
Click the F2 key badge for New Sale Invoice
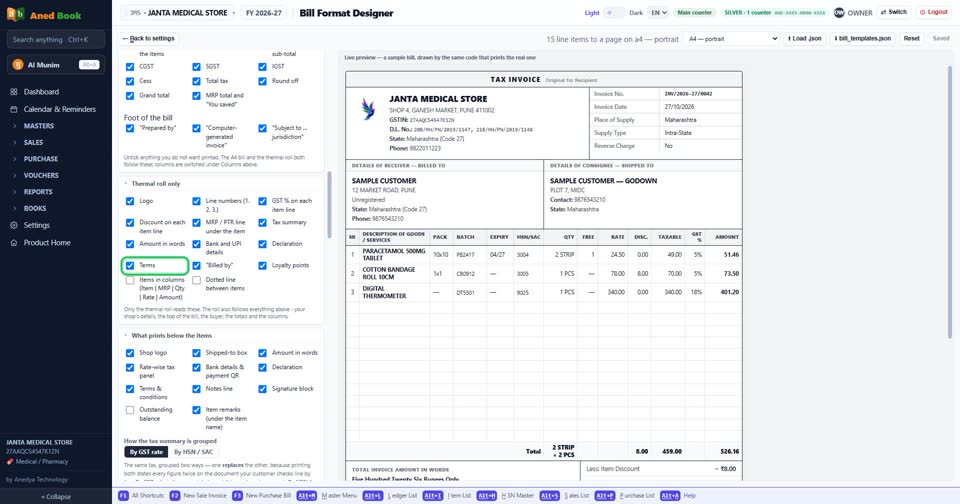coord(175,495)
